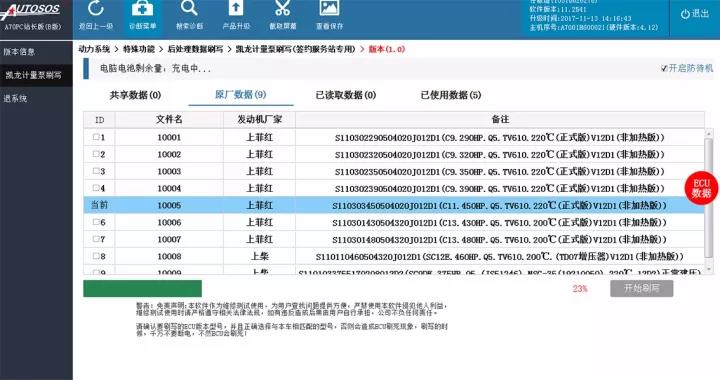This screenshot has width=720, height=380.
Task: Select file name cell 10003
Action: pos(169,171)
